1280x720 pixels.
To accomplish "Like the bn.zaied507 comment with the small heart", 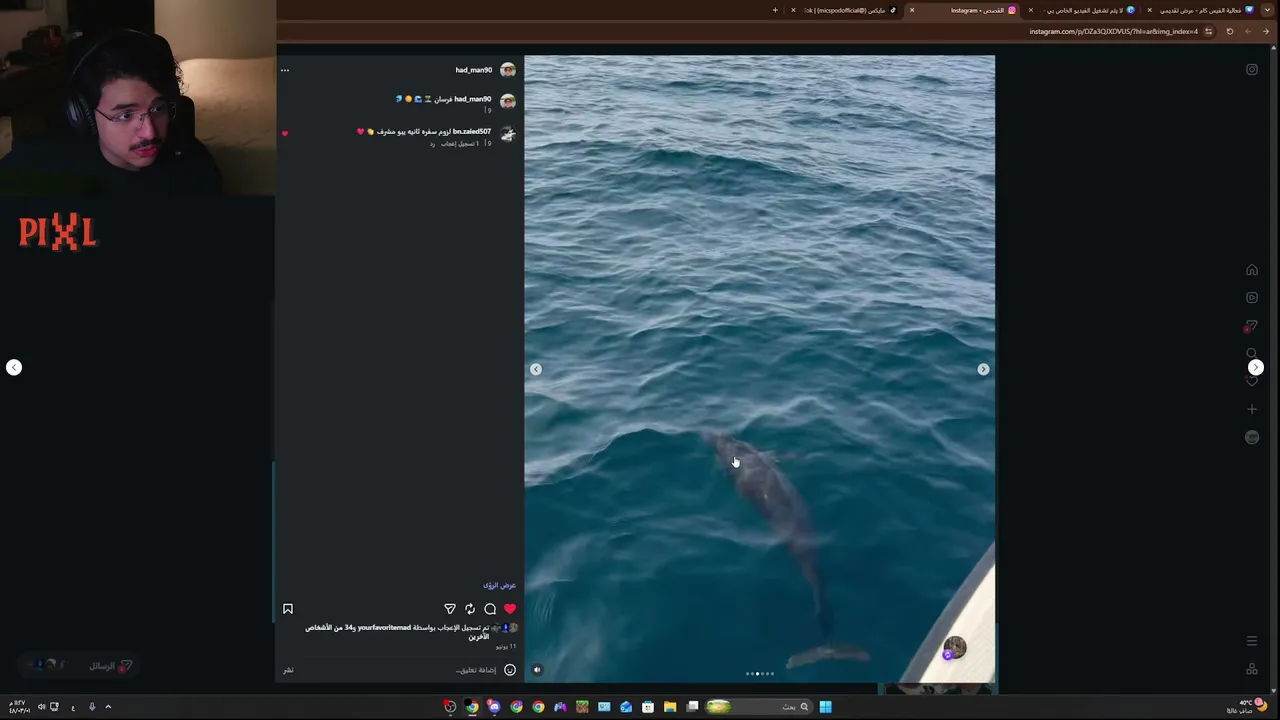I will click(x=285, y=133).
